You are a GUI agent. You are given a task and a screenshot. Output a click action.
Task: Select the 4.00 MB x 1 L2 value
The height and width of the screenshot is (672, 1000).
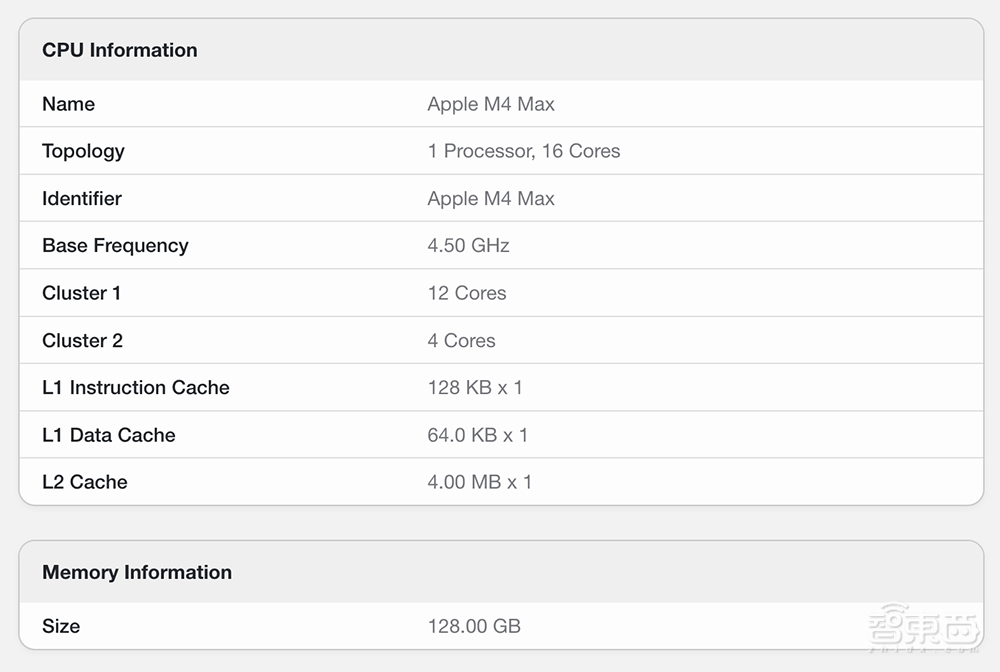(479, 482)
